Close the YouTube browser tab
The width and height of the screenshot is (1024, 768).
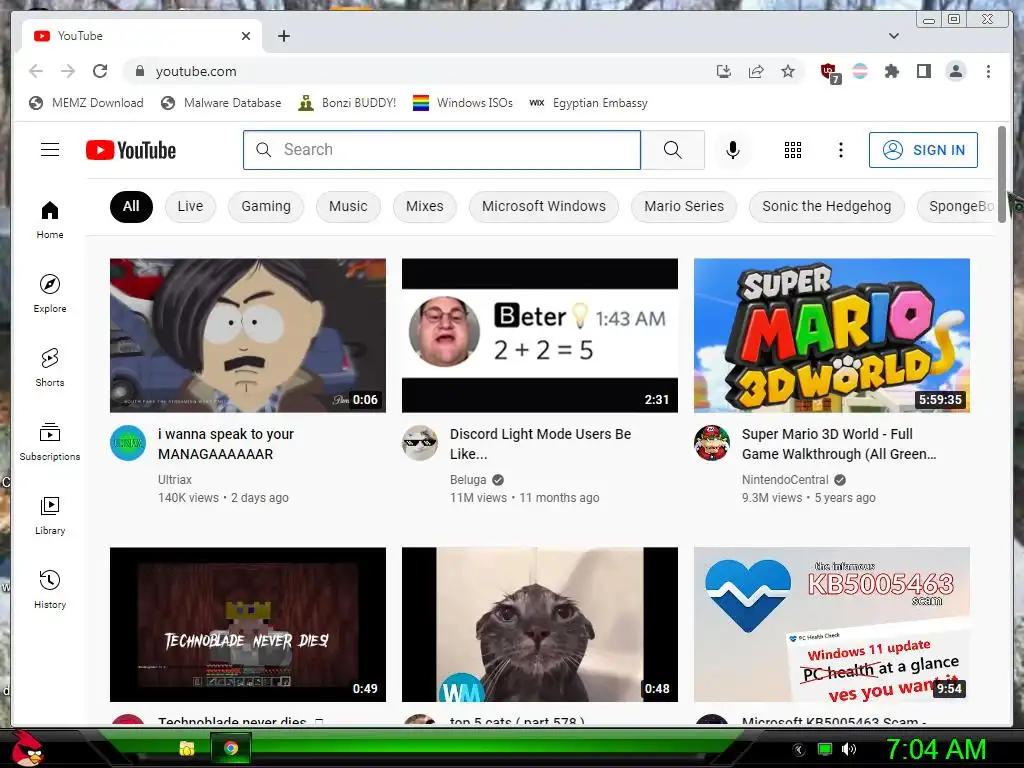tap(246, 36)
